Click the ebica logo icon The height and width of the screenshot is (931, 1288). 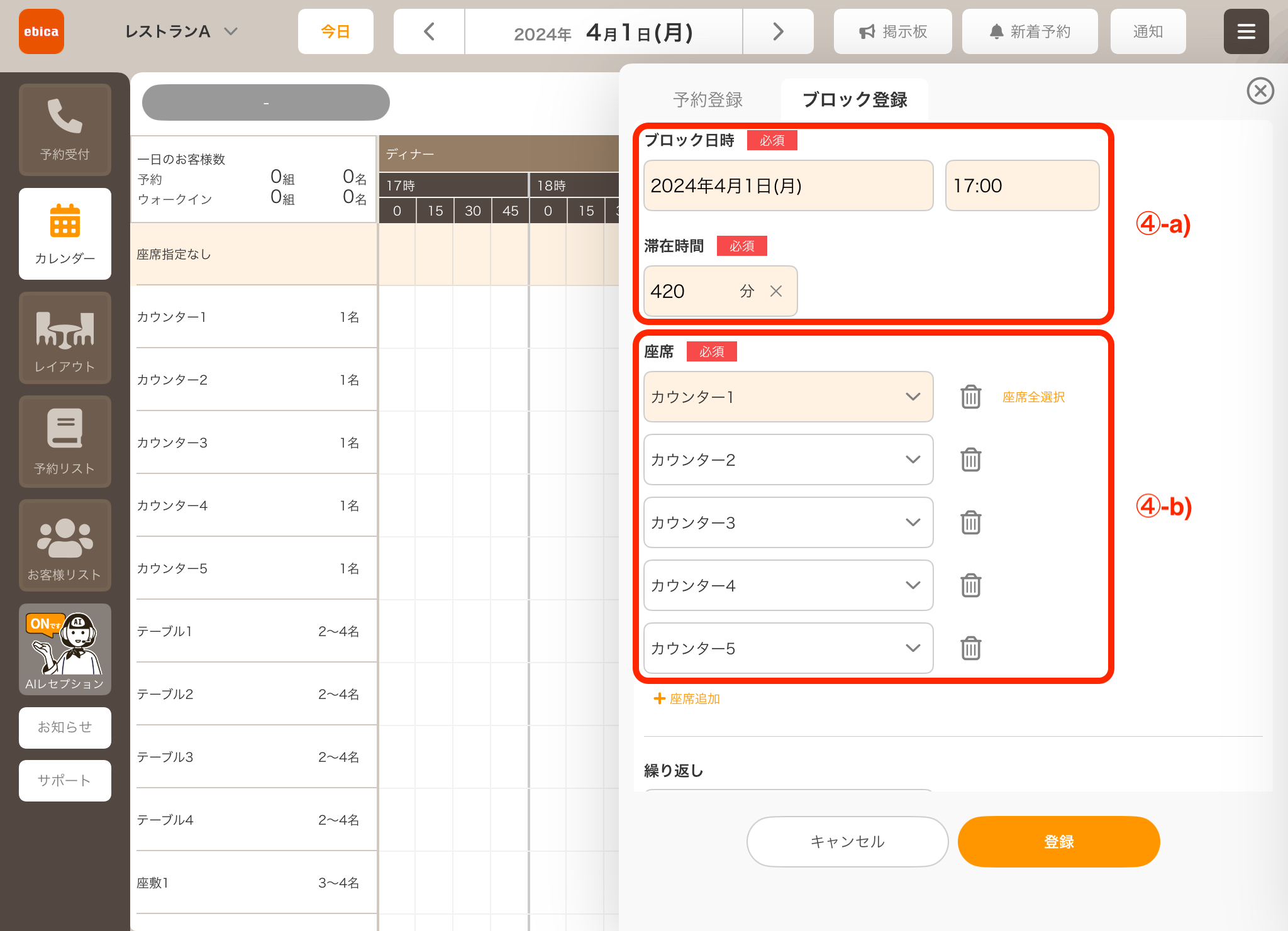click(x=42, y=31)
